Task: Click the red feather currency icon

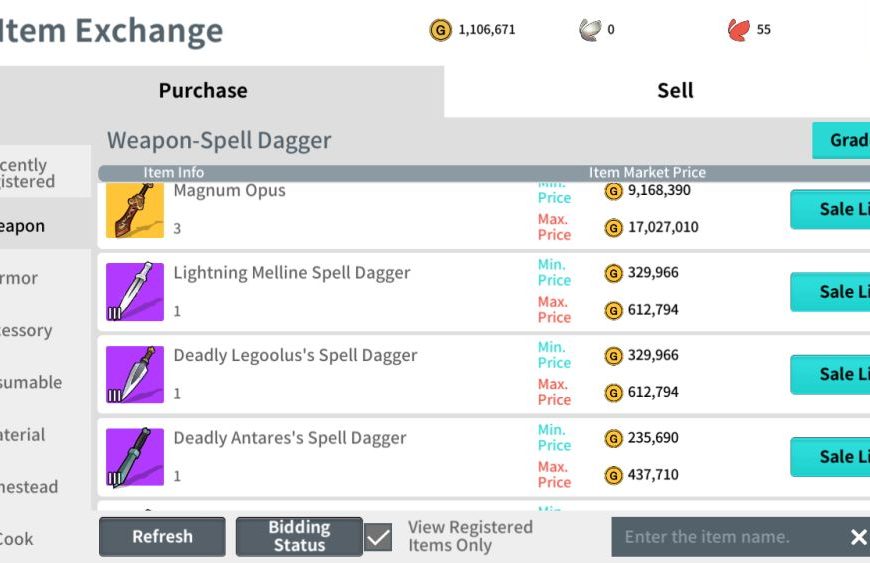Action: pos(738,30)
